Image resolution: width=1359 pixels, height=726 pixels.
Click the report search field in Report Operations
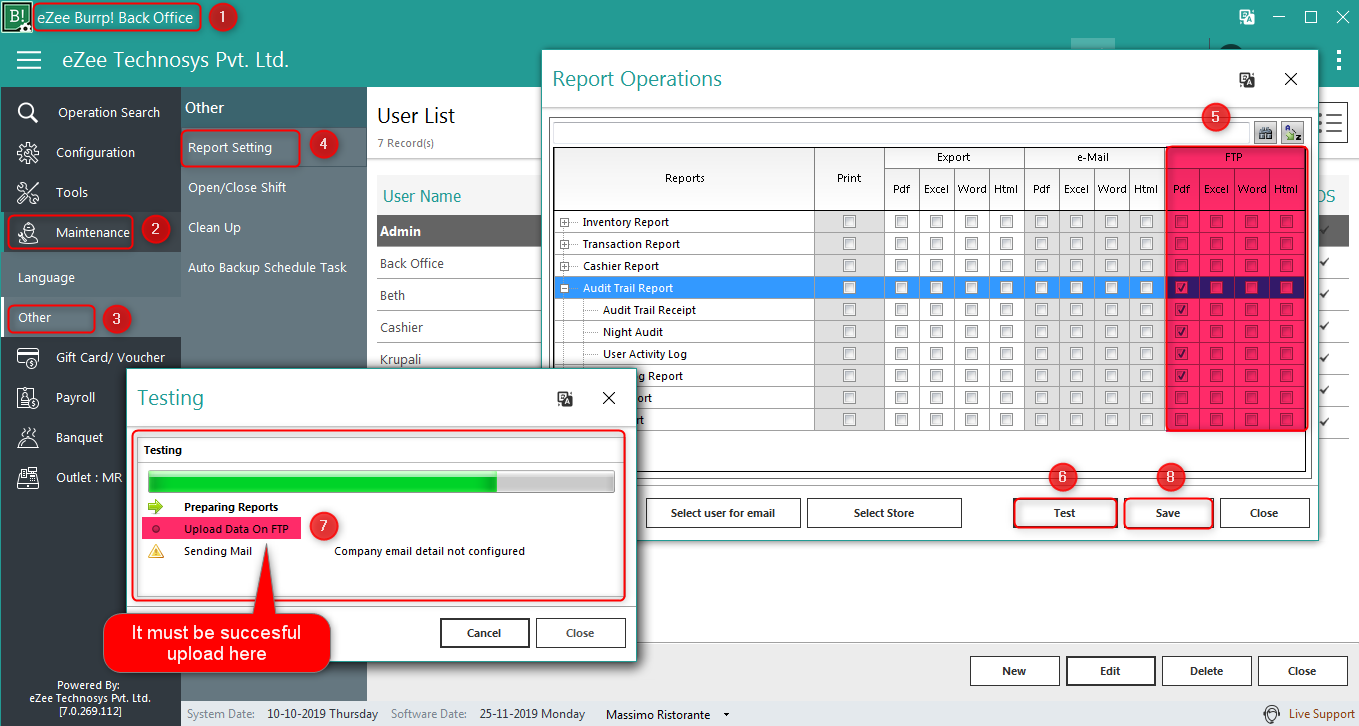coord(901,133)
